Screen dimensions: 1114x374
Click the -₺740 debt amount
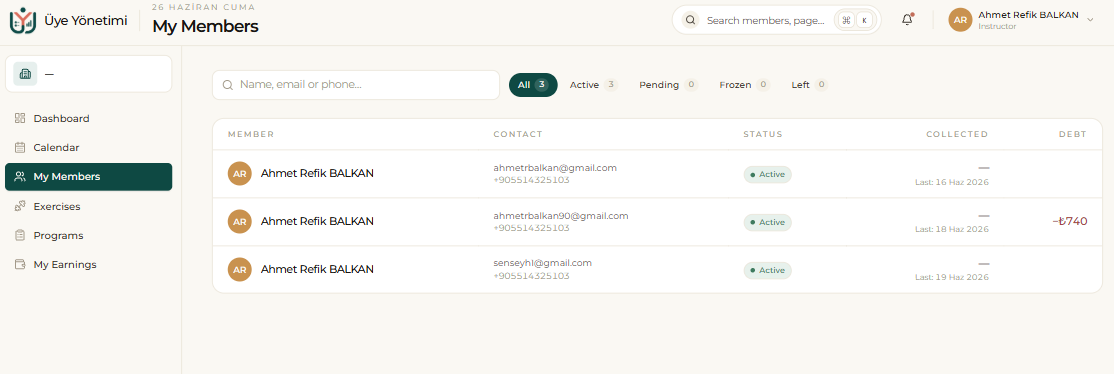click(x=1070, y=221)
